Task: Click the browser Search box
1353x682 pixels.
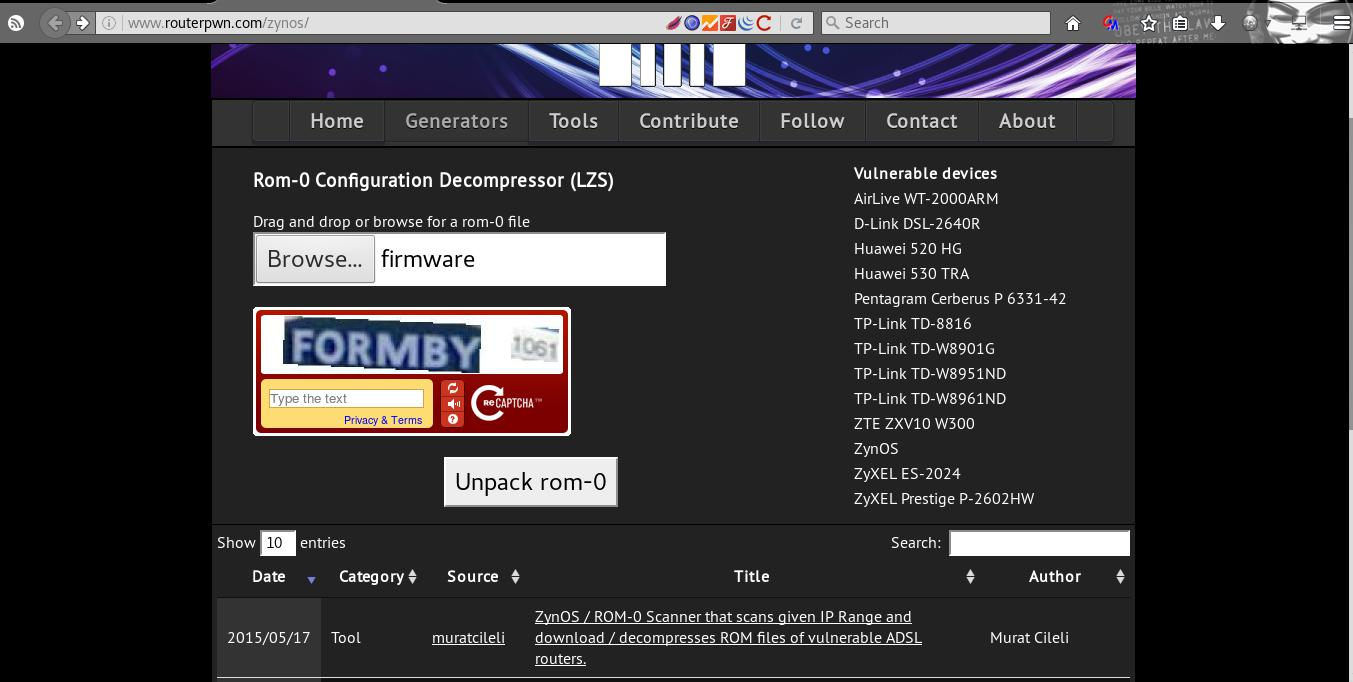Action: pos(935,22)
